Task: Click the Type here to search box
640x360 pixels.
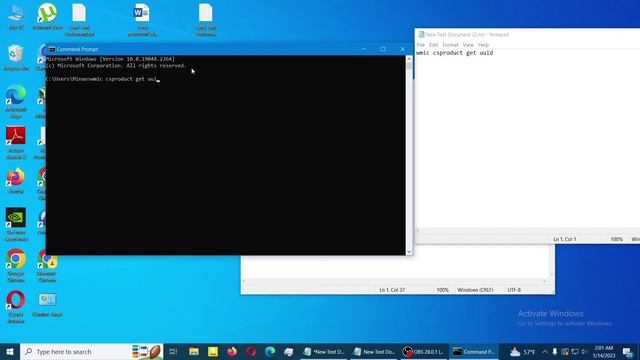Action: point(92,351)
